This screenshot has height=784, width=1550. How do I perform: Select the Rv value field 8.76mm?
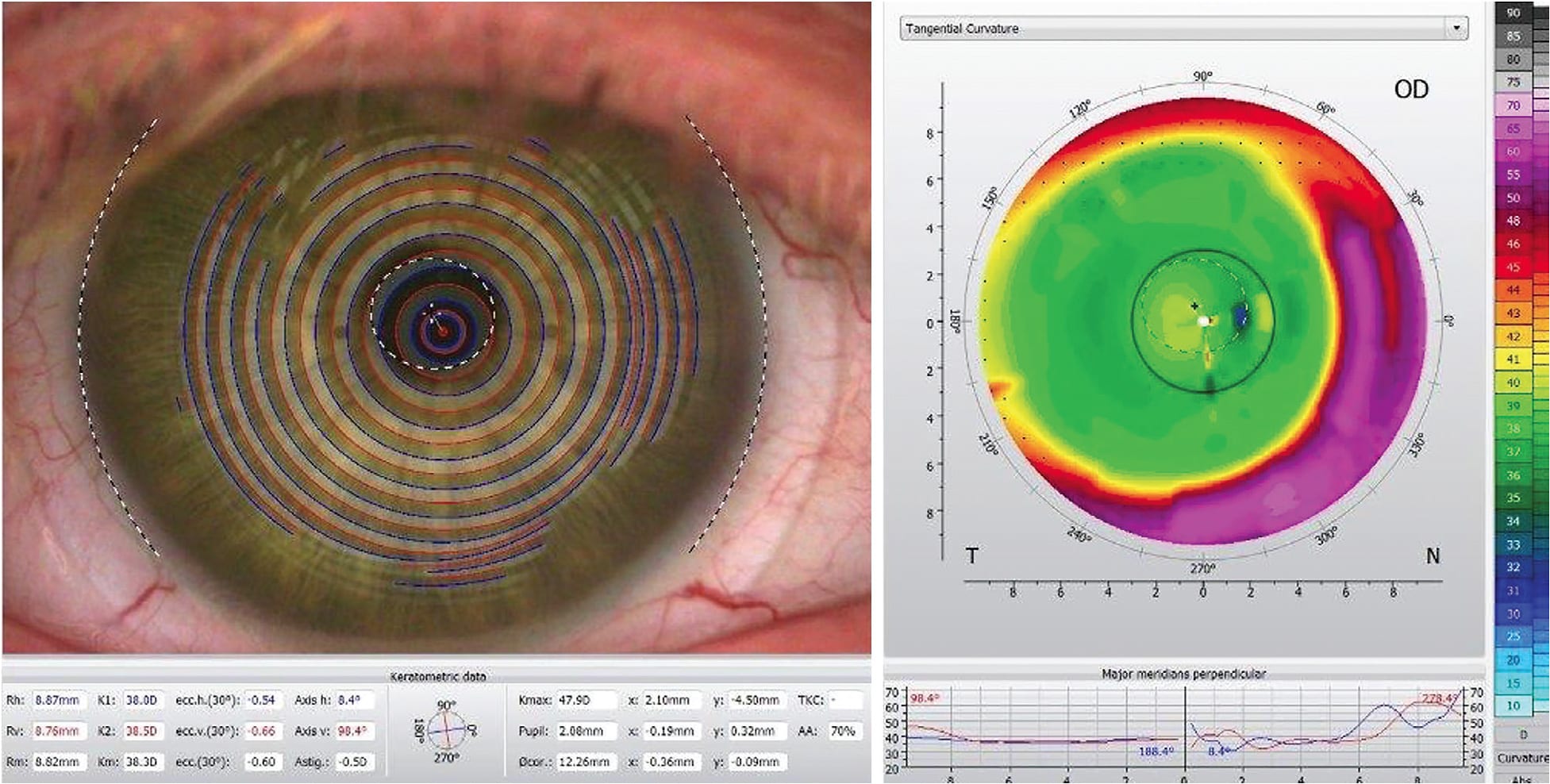[x=58, y=731]
